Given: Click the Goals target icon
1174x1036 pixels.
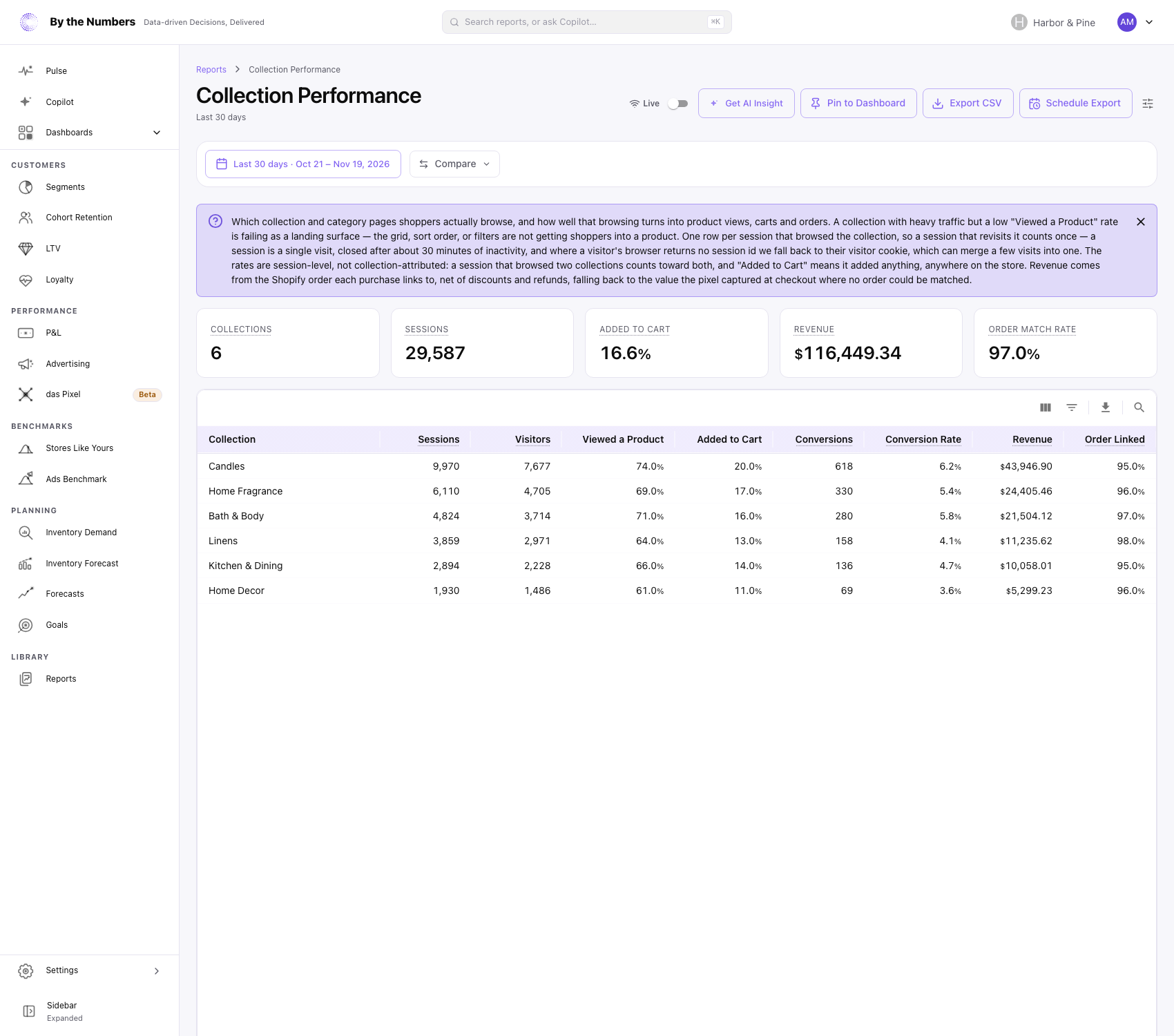Looking at the screenshot, I should click(26, 625).
